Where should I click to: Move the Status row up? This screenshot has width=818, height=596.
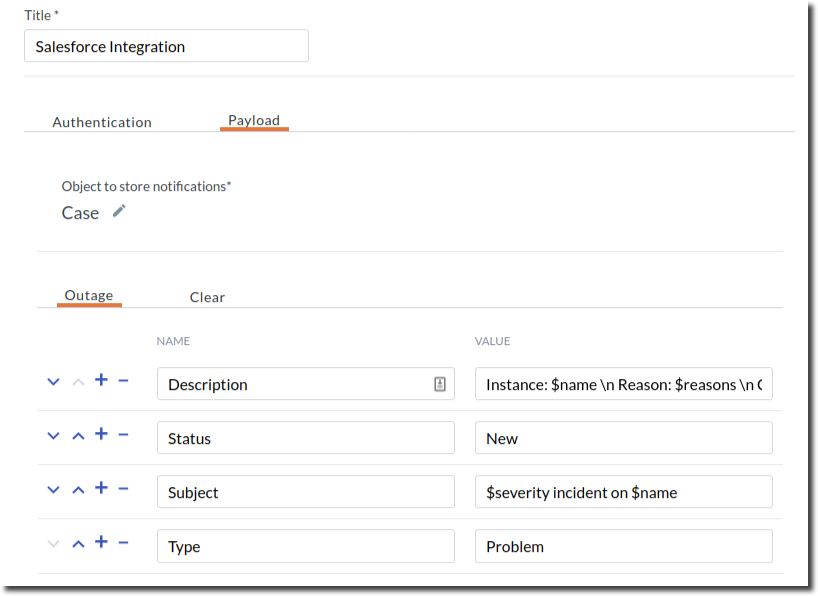[x=78, y=435]
